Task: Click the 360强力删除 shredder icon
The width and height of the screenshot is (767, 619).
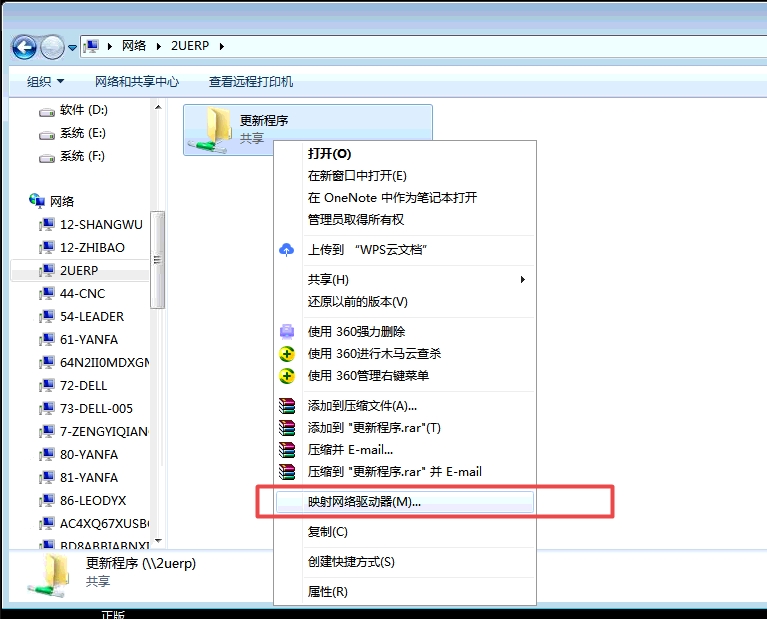Action: click(x=287, y=331)
